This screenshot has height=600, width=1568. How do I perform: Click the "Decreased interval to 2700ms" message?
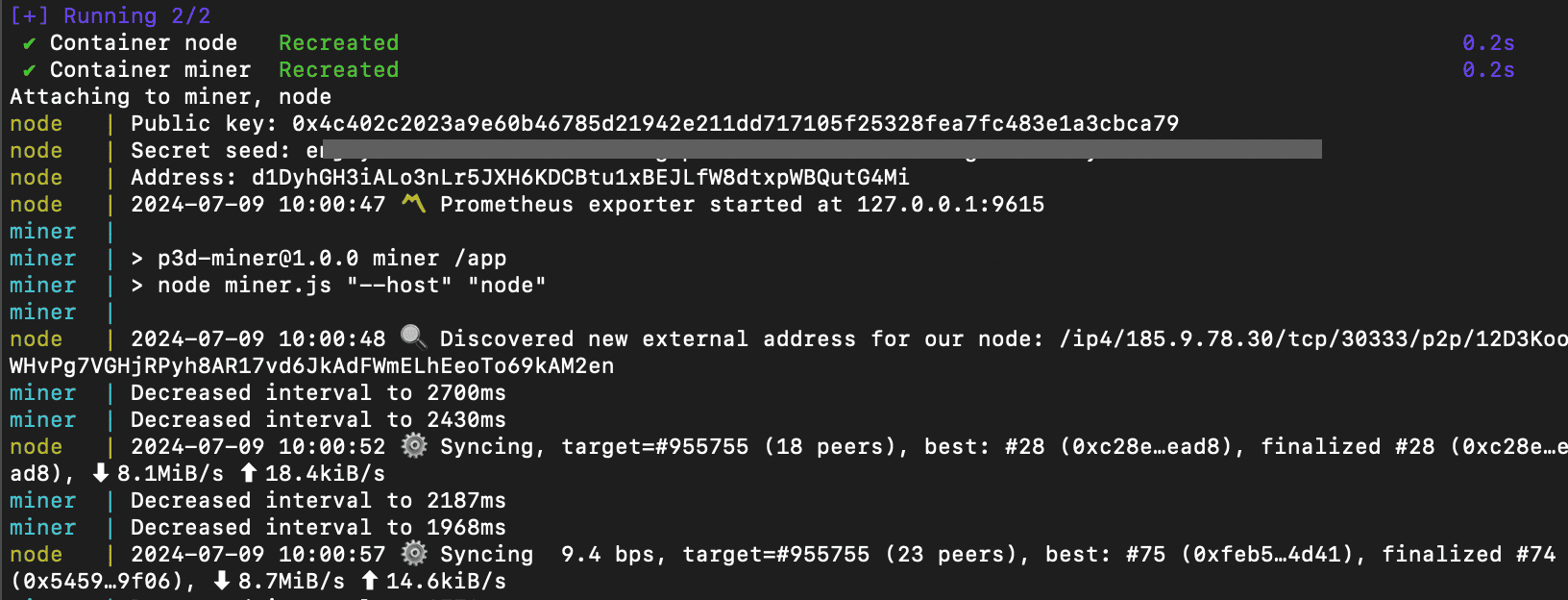318,393
